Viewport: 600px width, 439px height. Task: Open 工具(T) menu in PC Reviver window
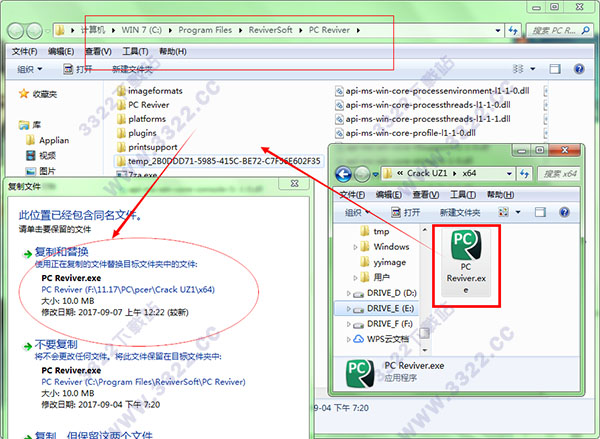click(x=135, y=51)
